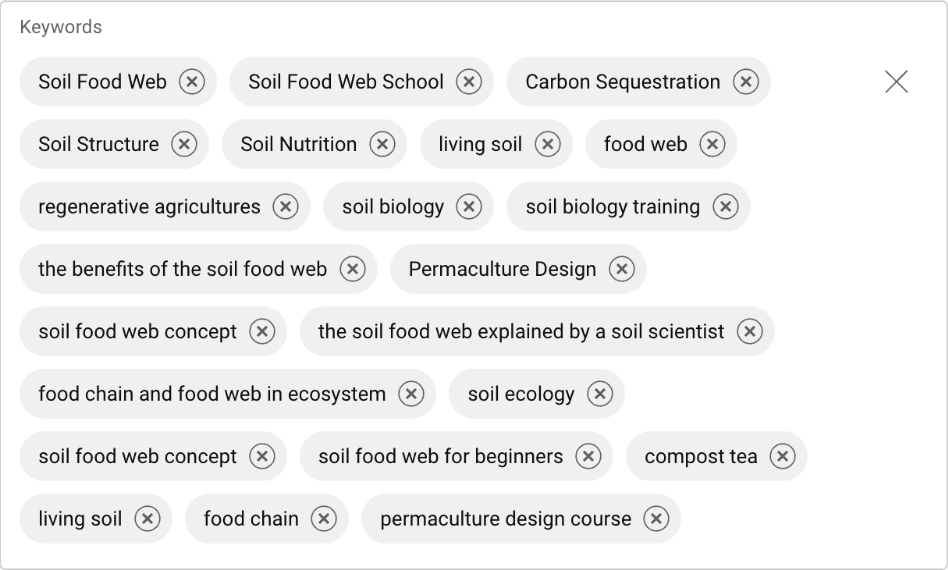Clear all keywords with the large X
This screenshot has height=570, width=948.
point(897,82)
